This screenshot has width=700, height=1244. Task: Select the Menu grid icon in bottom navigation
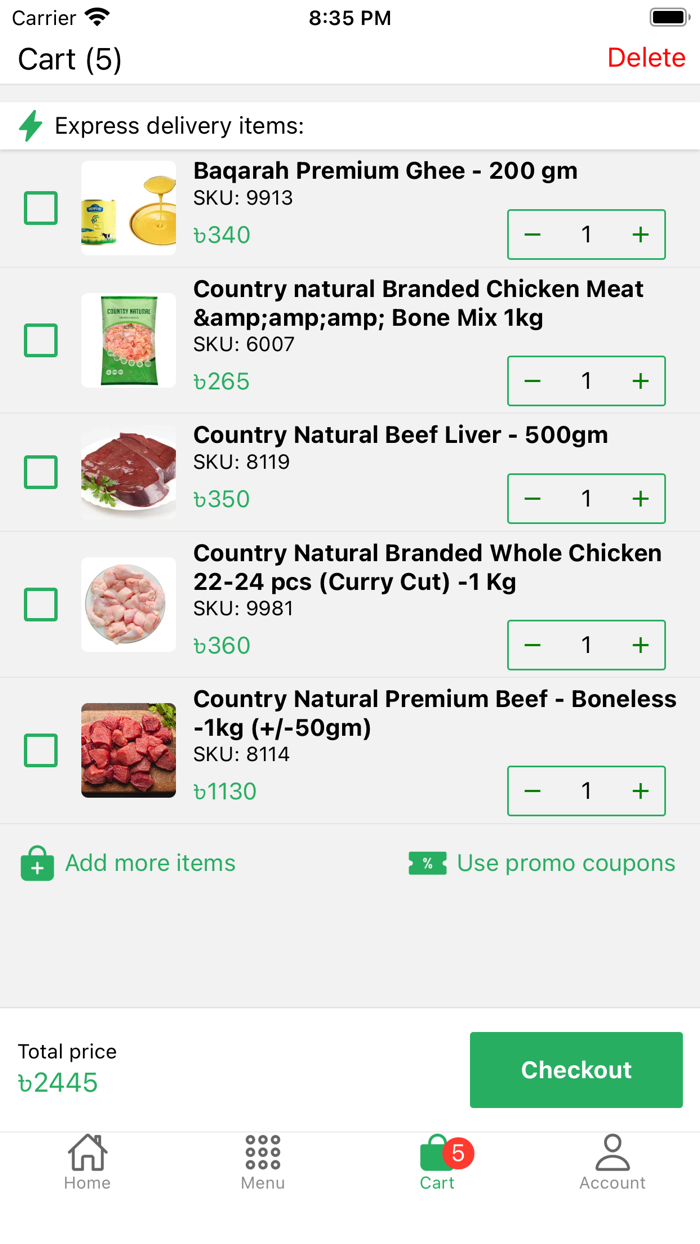point(262,1152)
